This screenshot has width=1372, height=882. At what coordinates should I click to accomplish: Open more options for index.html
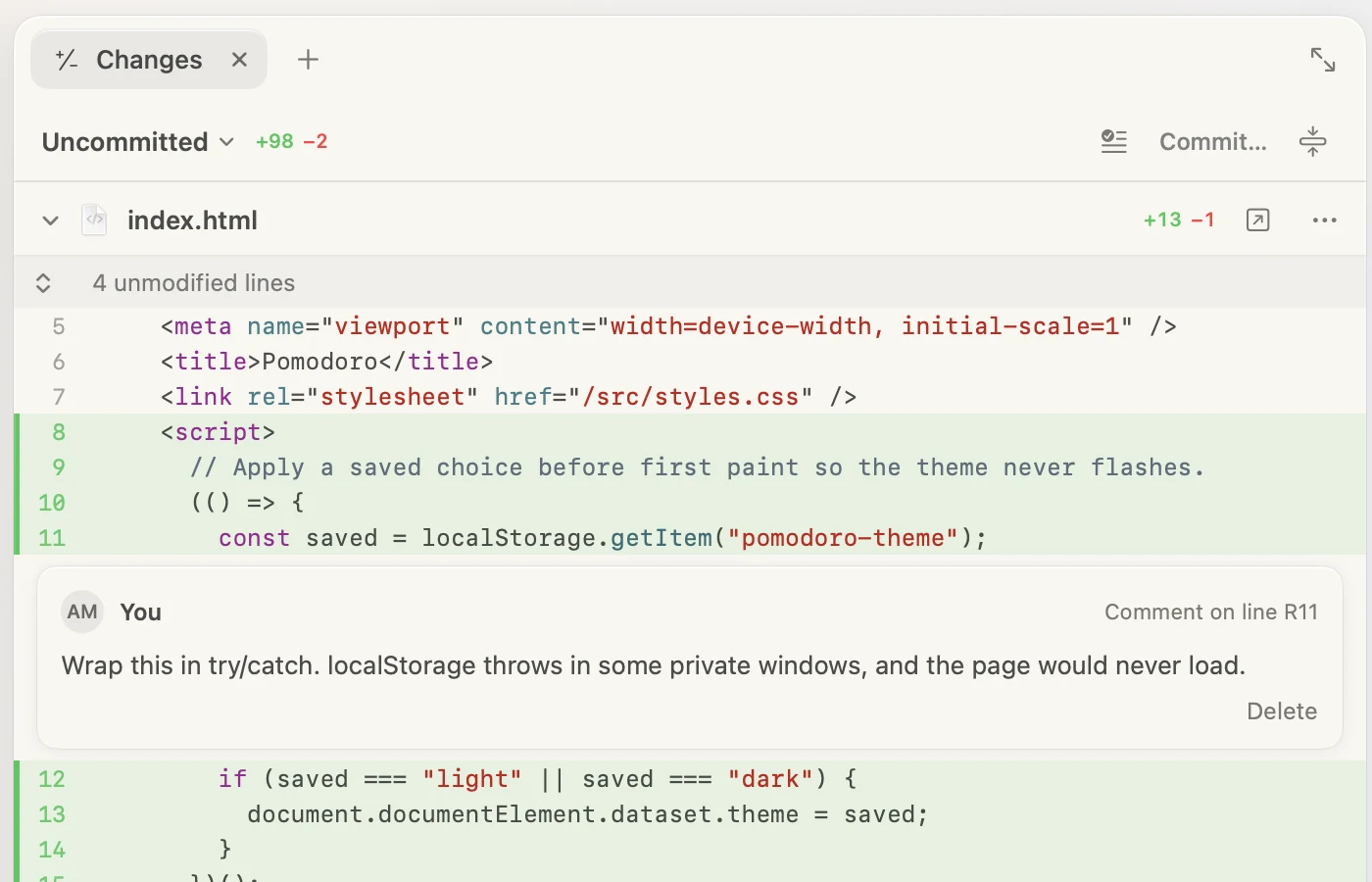(1324, 220)
